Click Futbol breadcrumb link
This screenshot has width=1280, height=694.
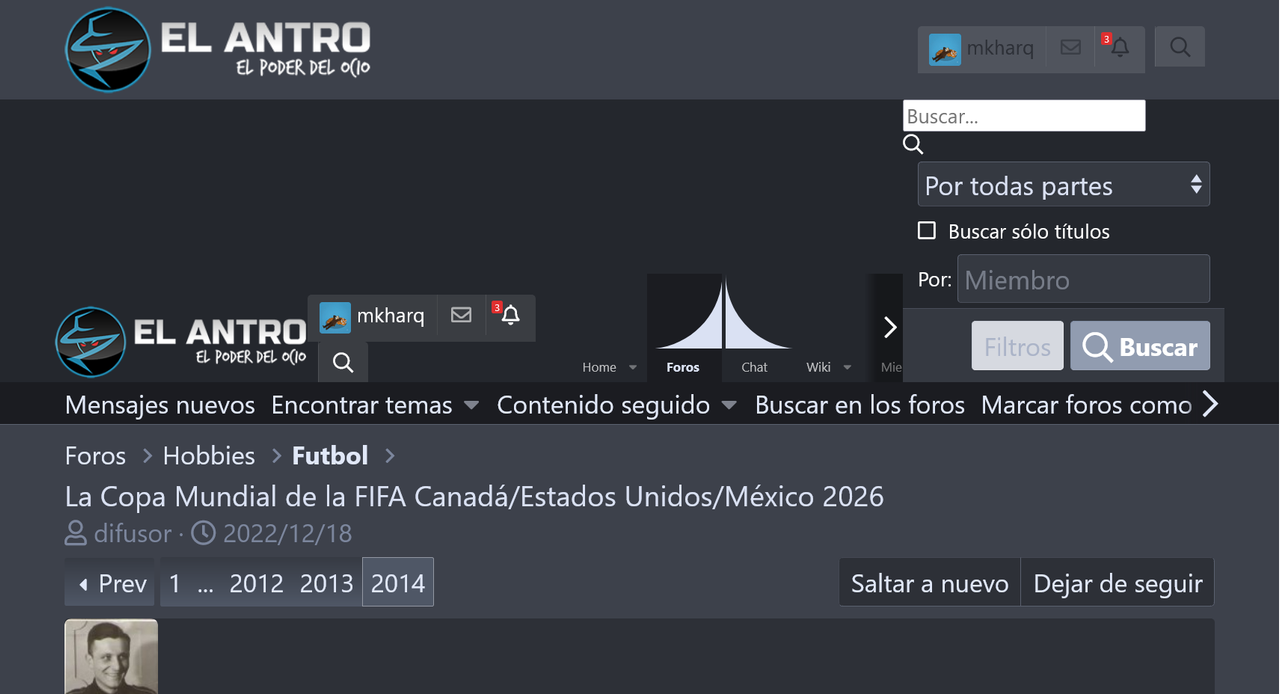(330, 456)
